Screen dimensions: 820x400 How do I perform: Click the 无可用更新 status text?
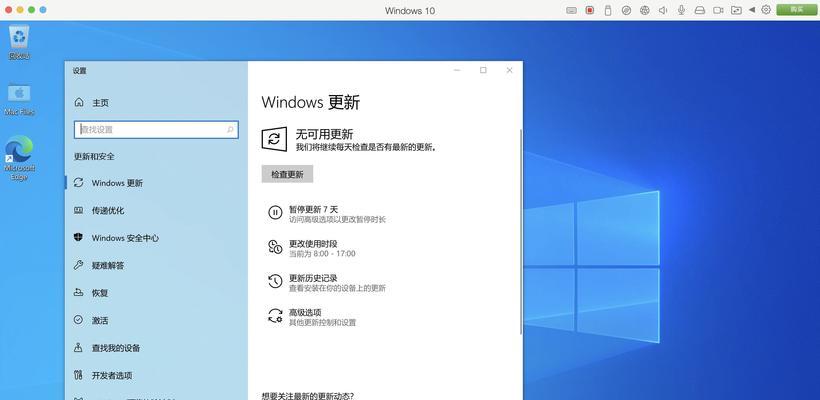tap(324, 134)
